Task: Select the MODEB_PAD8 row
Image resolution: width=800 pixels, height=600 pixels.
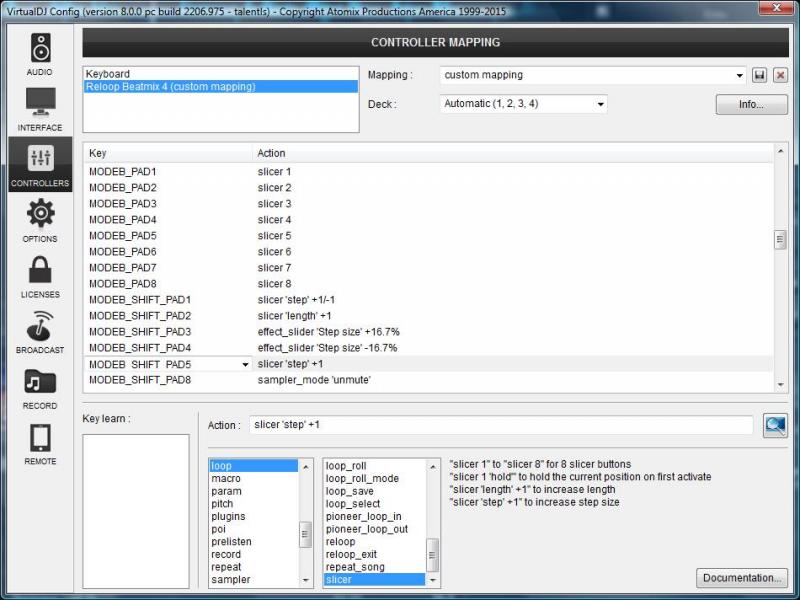Action: [429, 284]
